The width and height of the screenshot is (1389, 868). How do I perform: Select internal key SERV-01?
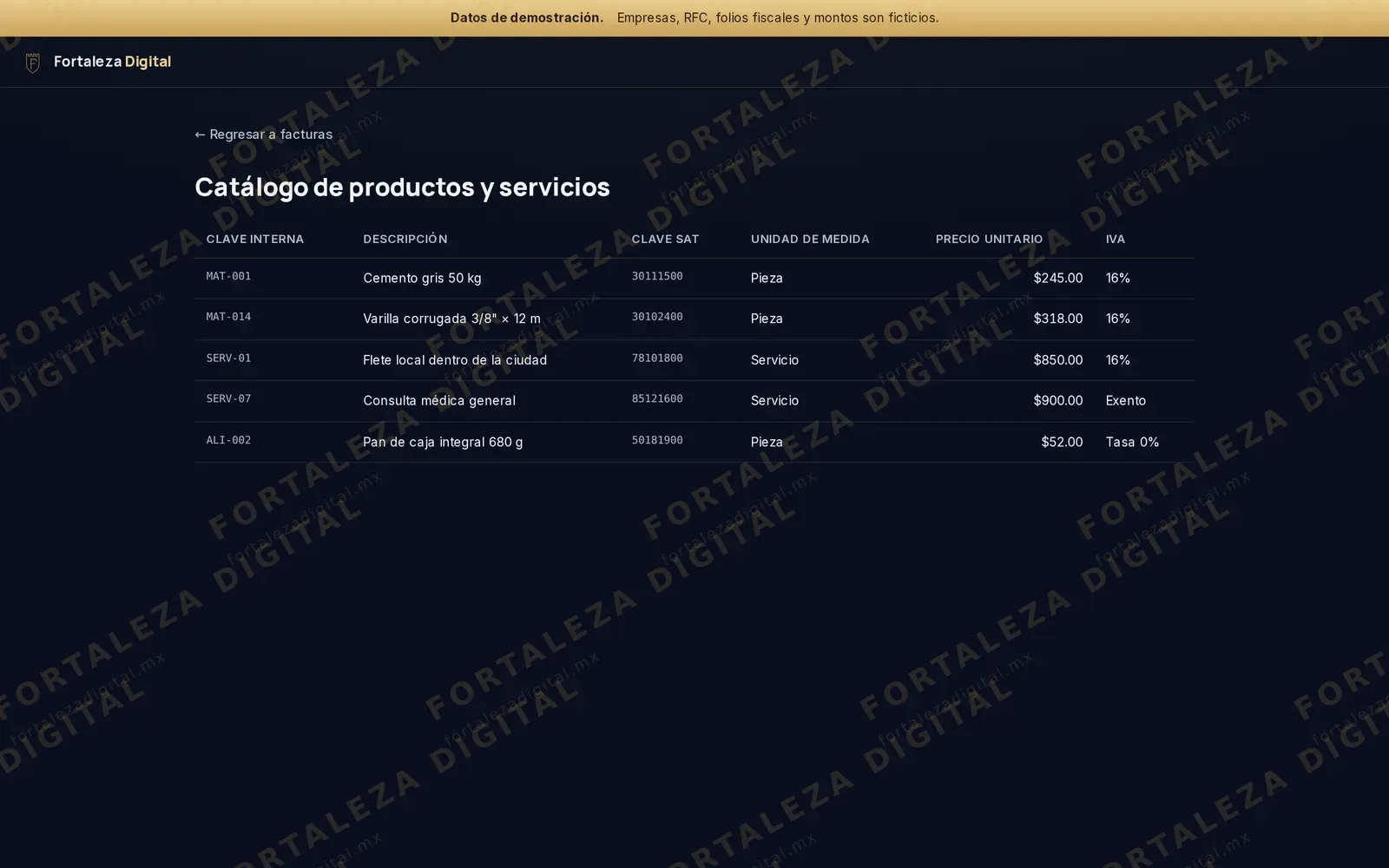pos(228,358)
